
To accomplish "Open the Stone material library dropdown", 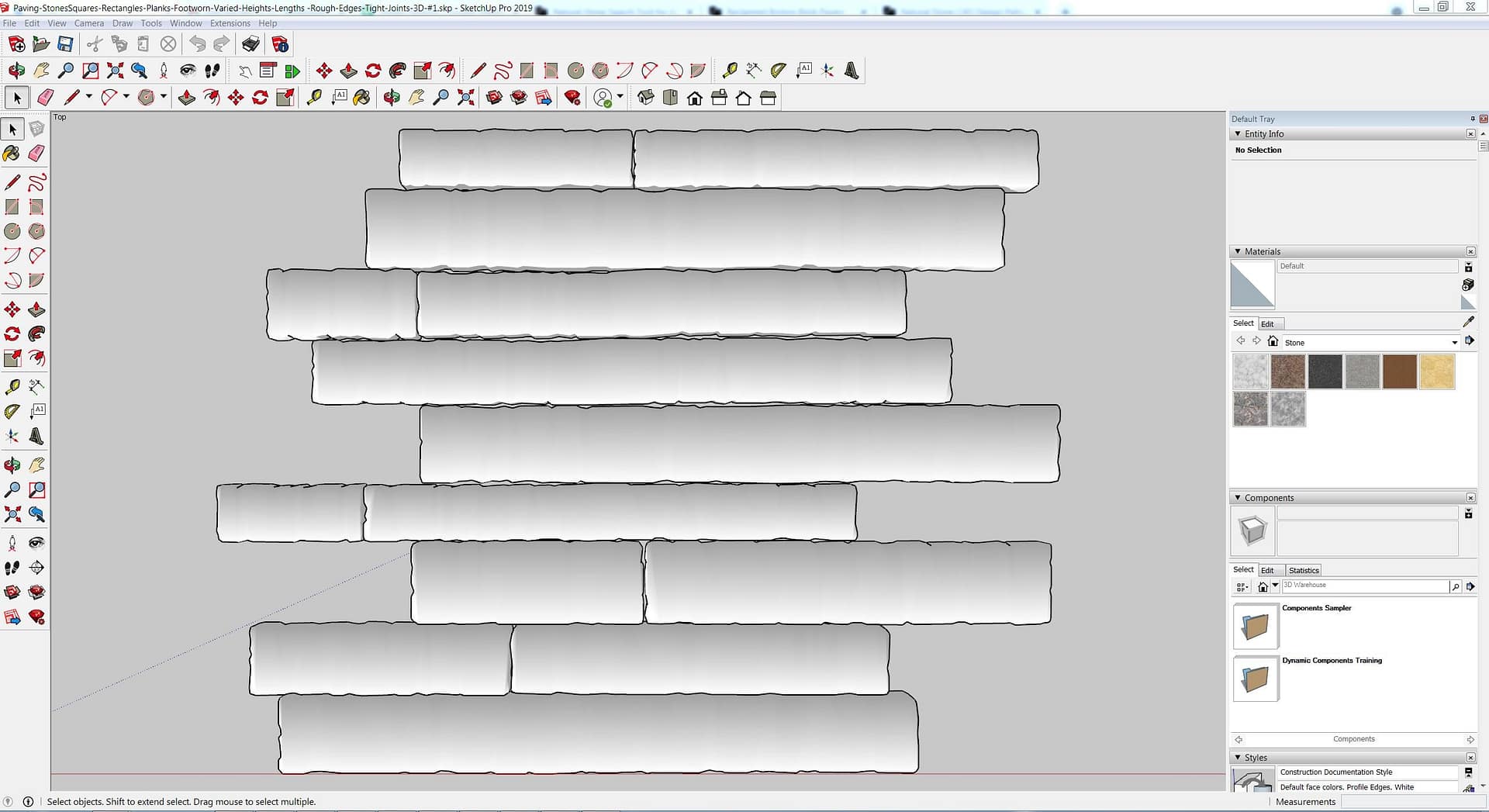I will point(1454,342).
